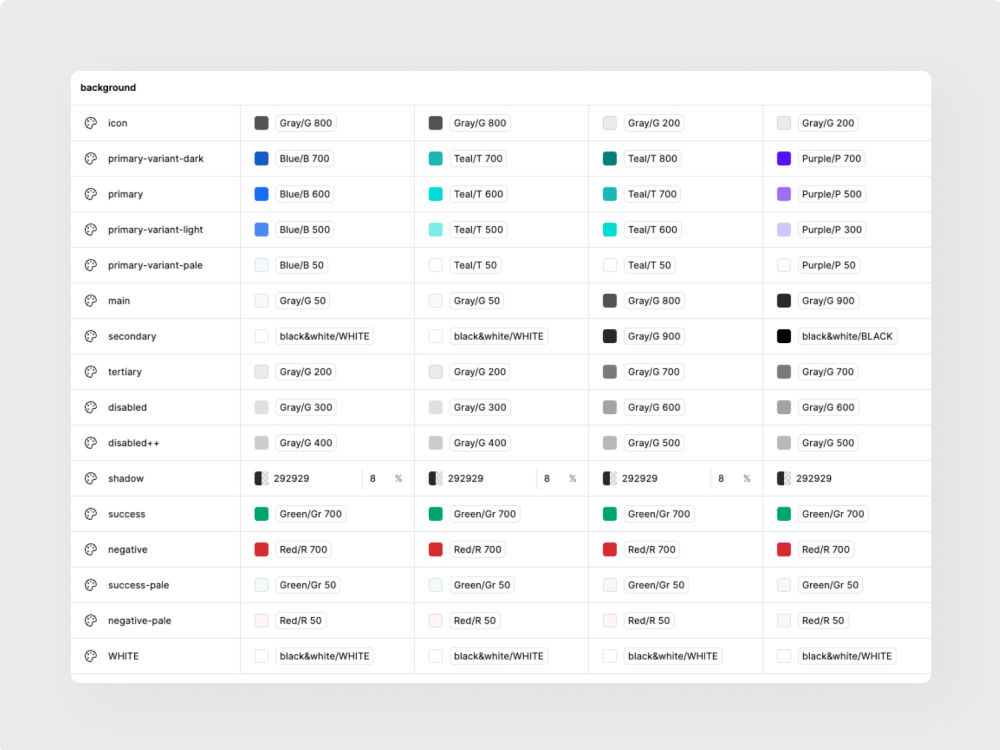Click the Blue/B 600 color swatch
This screenshot has width=1000, height=750.
click(261, 194)
